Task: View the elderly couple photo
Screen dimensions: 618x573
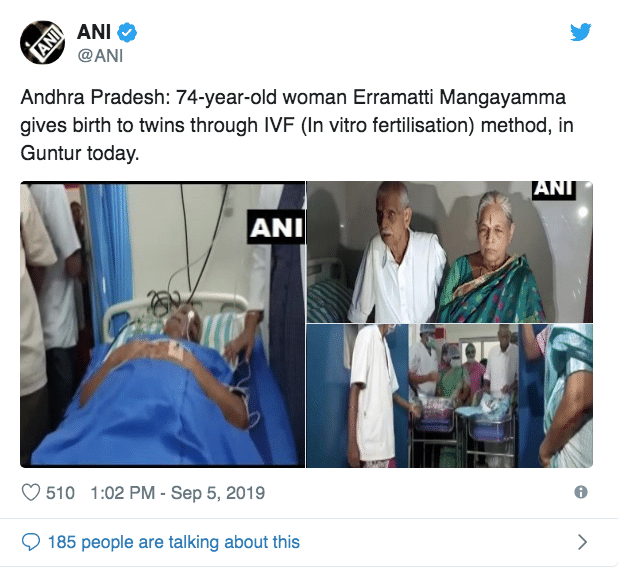Action: coord(450,252)
